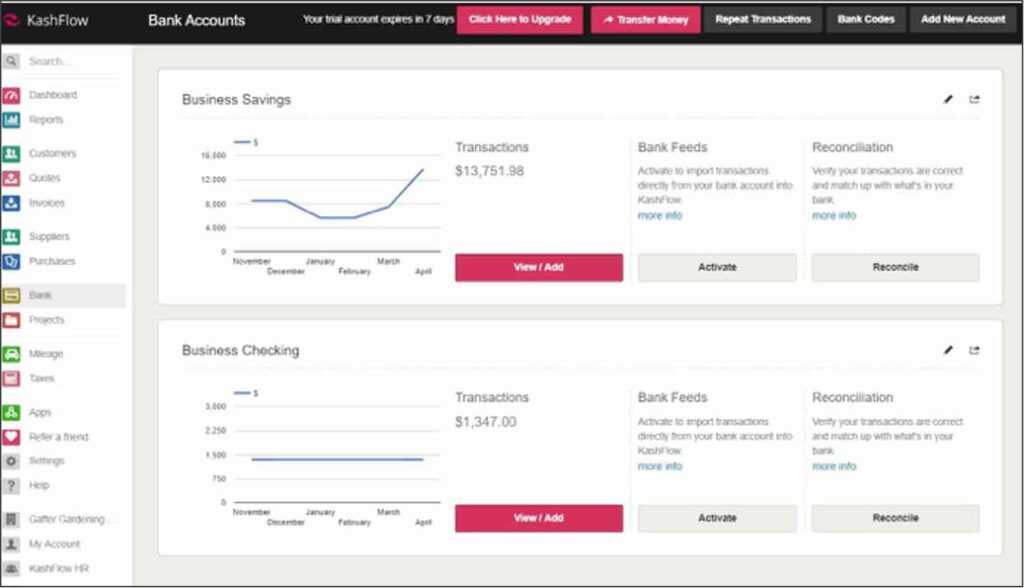
Task: Open more info under Bank Feeds
Action: (659, 215)
